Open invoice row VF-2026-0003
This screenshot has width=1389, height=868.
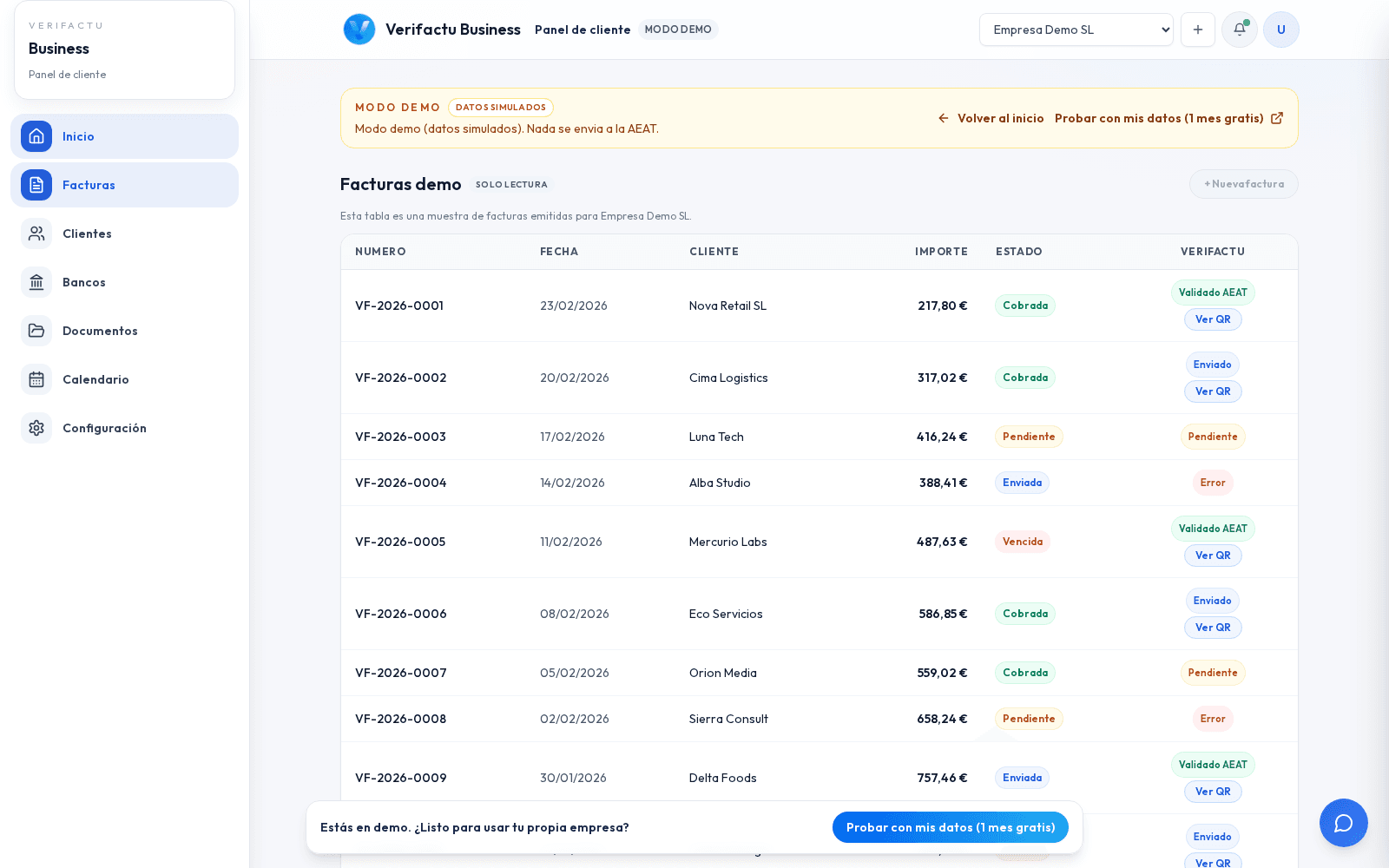click(400, 437)
